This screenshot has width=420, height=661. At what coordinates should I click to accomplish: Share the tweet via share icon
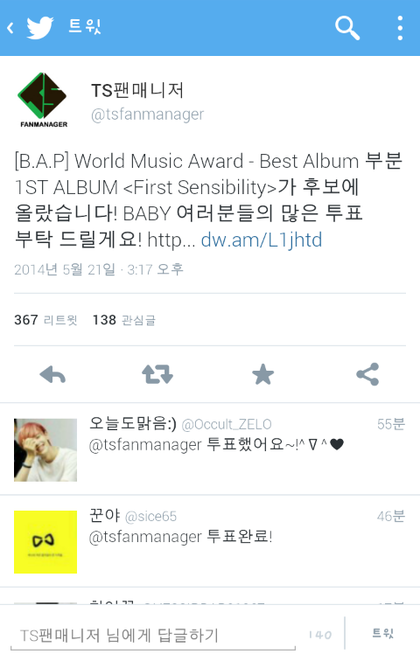368,374
